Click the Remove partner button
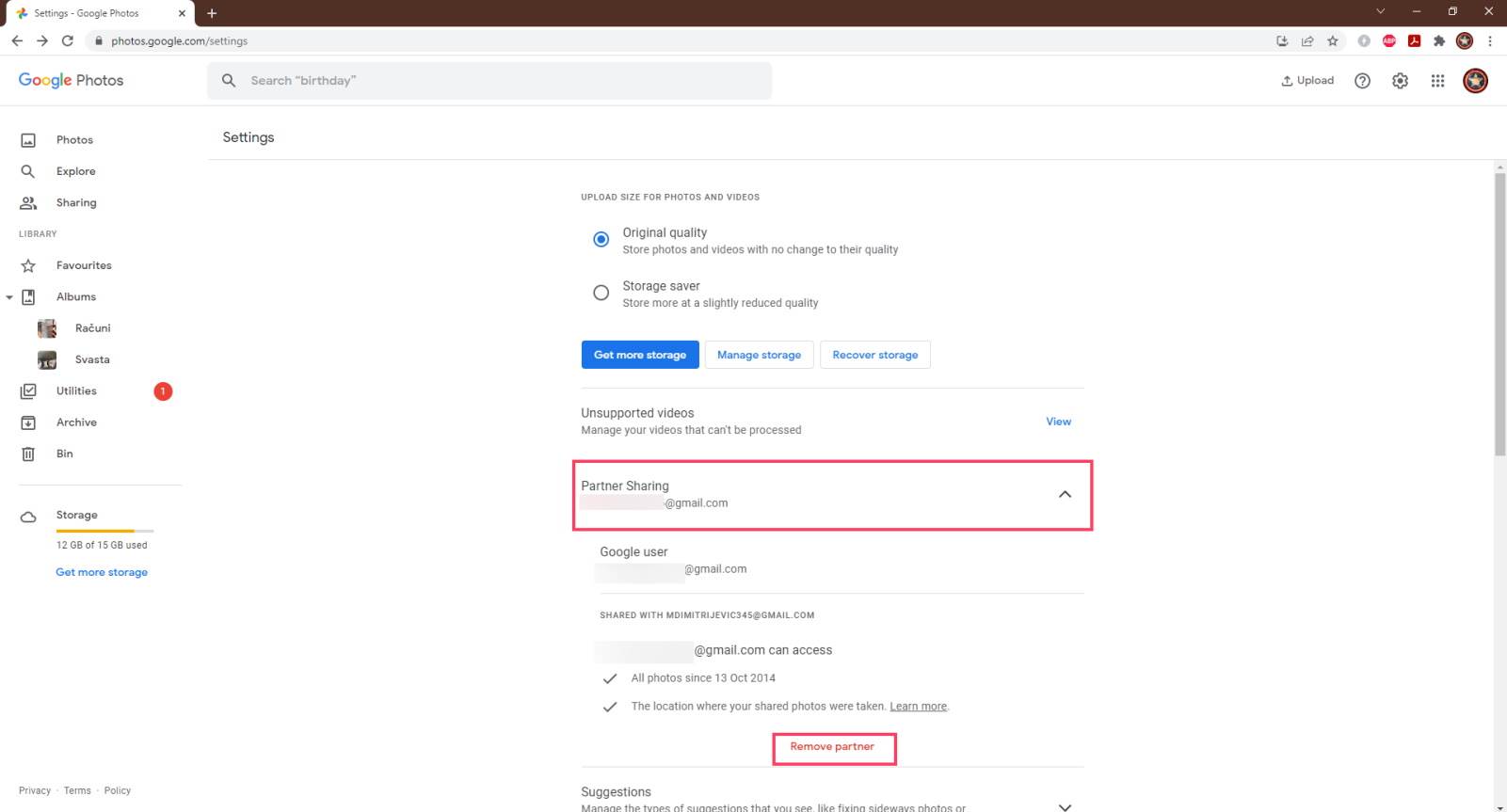The width and height of the screenshot is (1507, 812). click(832, 747)
